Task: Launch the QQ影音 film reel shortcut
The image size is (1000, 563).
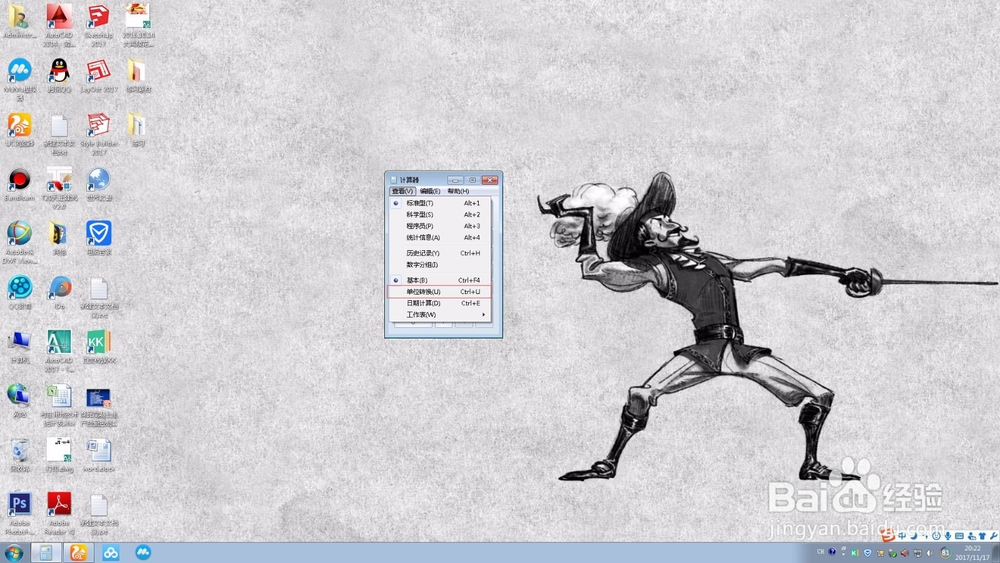Action: [x=19, y=292]
